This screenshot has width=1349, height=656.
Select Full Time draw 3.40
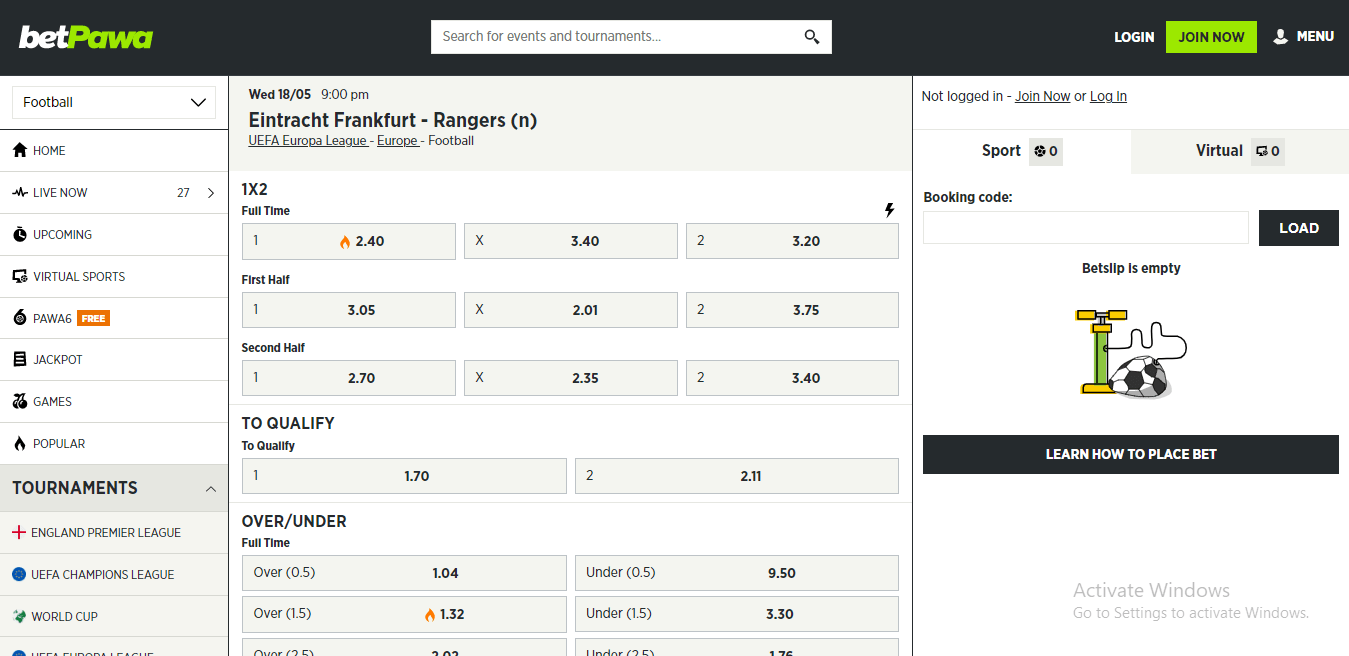[x=570, y=241]
